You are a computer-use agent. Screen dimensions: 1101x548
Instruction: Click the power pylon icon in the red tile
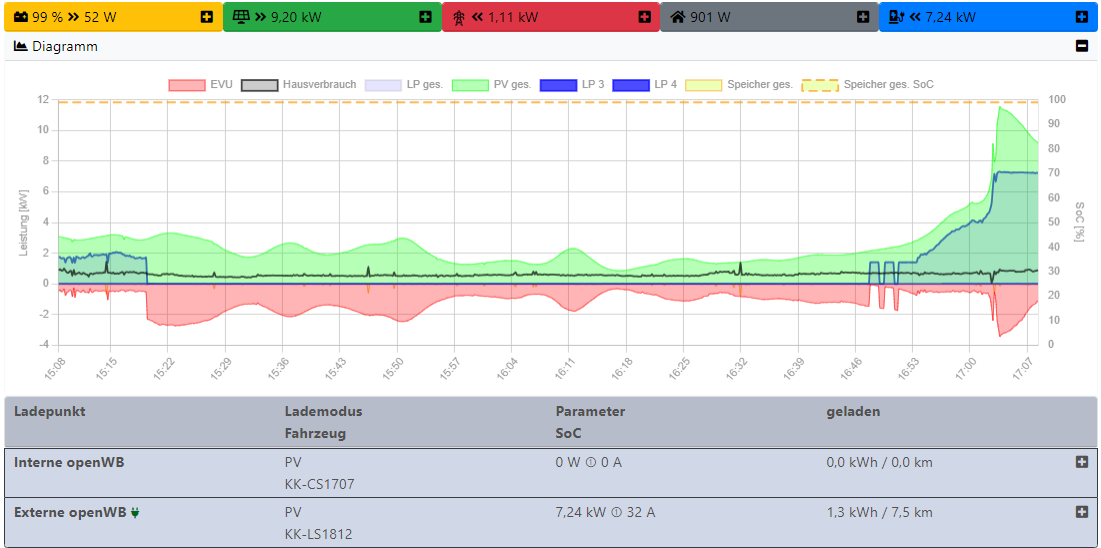(x=459, y=17)
